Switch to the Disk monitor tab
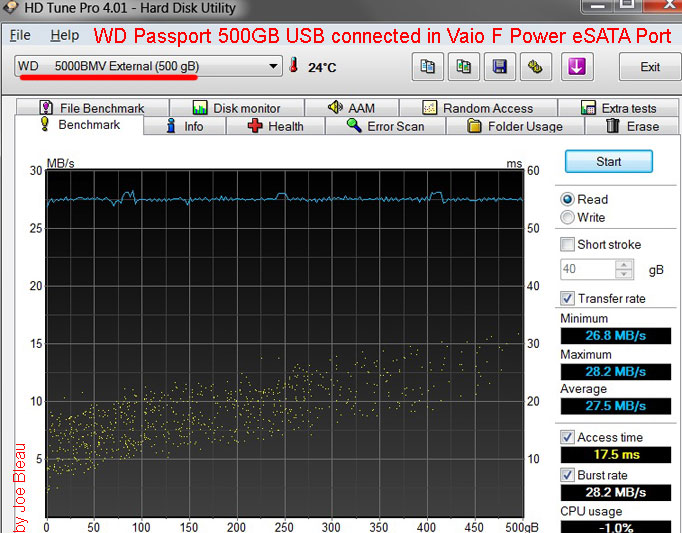682x533 pixels. [x=237, y=107]
